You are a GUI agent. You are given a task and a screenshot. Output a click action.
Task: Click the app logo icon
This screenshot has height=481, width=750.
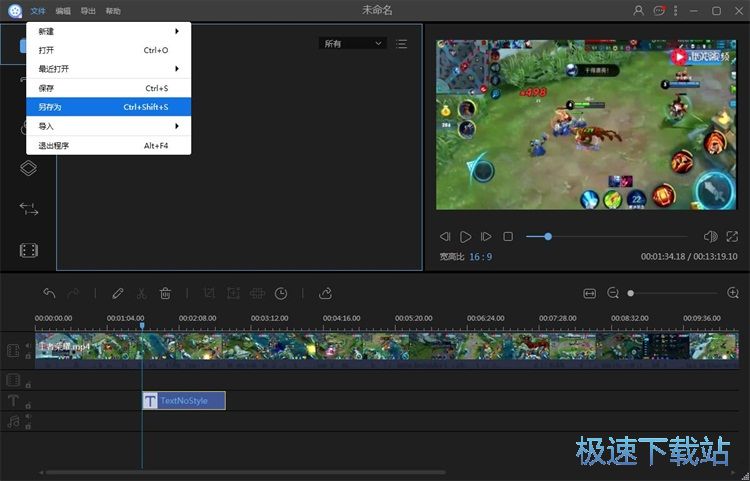click(15, 11)
